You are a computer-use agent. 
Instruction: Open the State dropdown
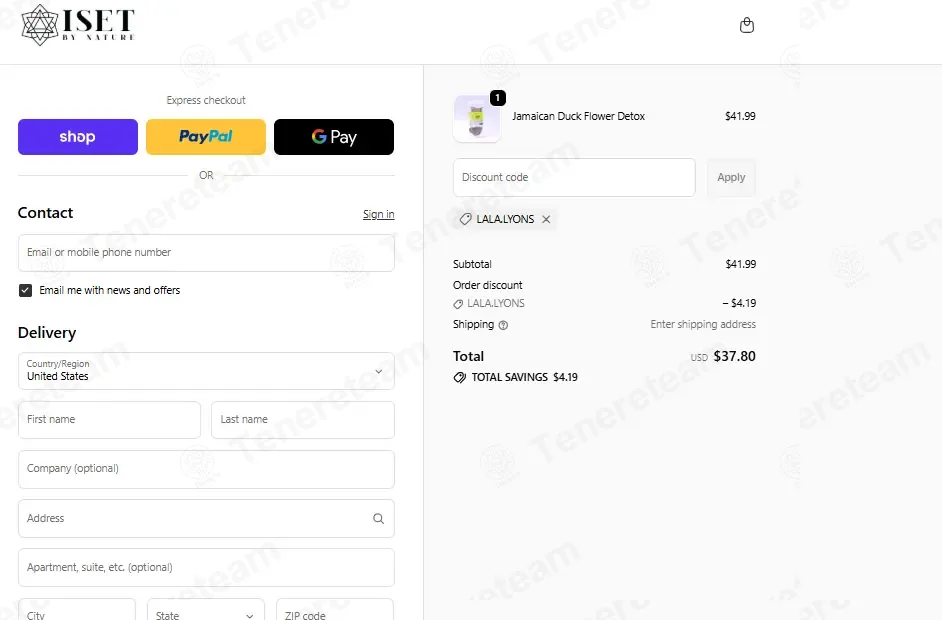[206, 609]
